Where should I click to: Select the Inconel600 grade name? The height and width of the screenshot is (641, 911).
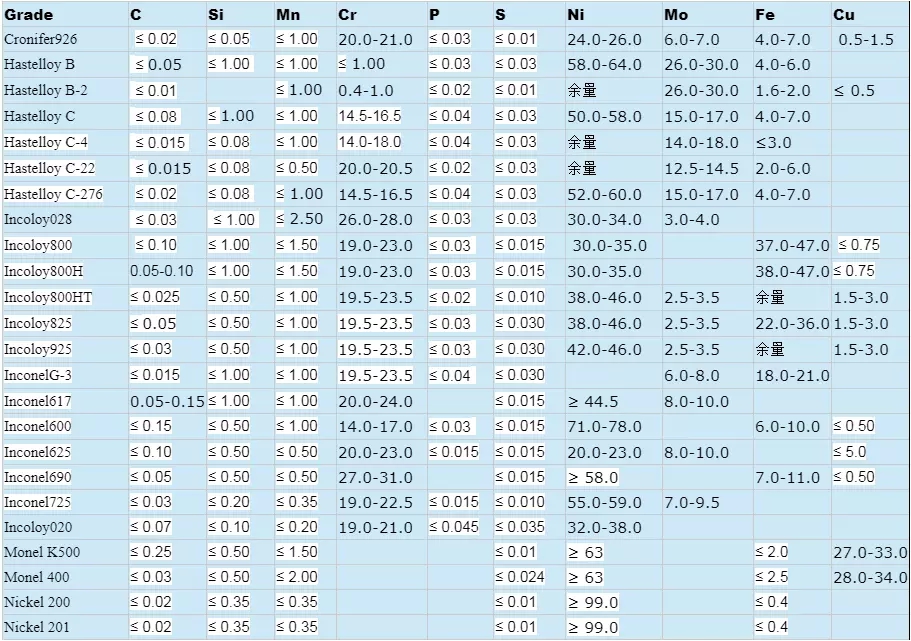[37, 427]
